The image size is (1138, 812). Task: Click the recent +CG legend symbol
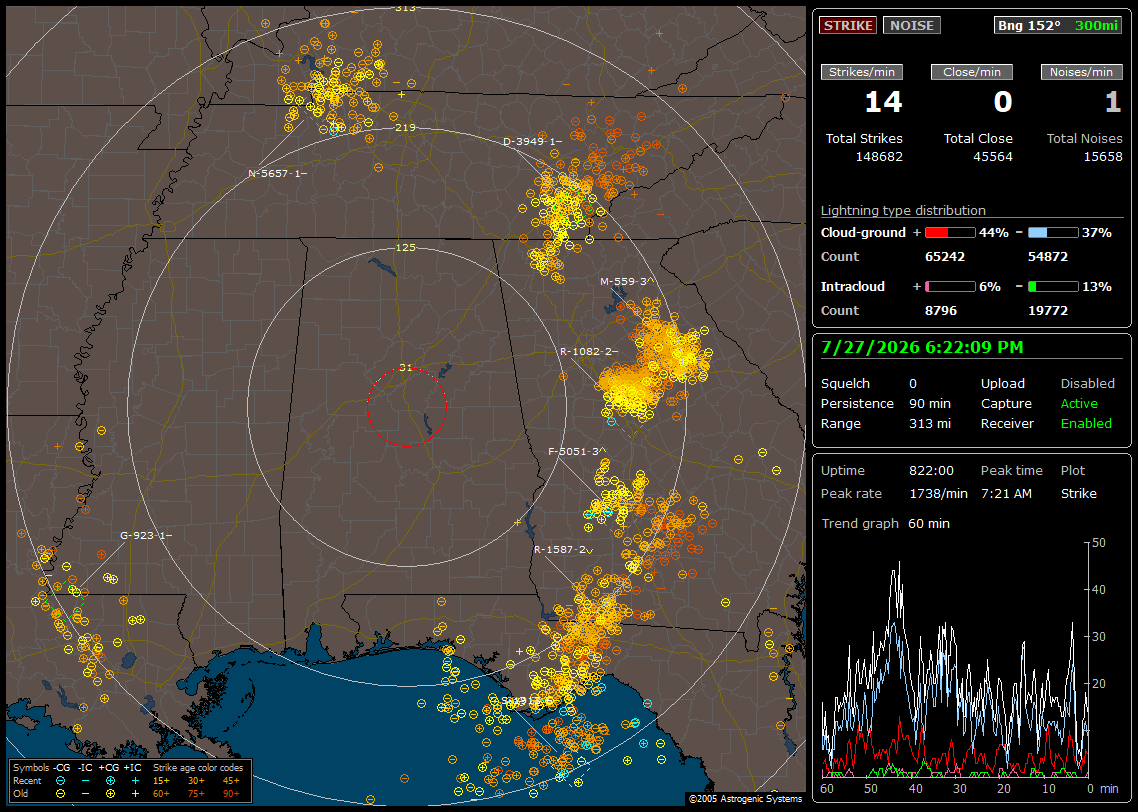(x=110, y=781)
